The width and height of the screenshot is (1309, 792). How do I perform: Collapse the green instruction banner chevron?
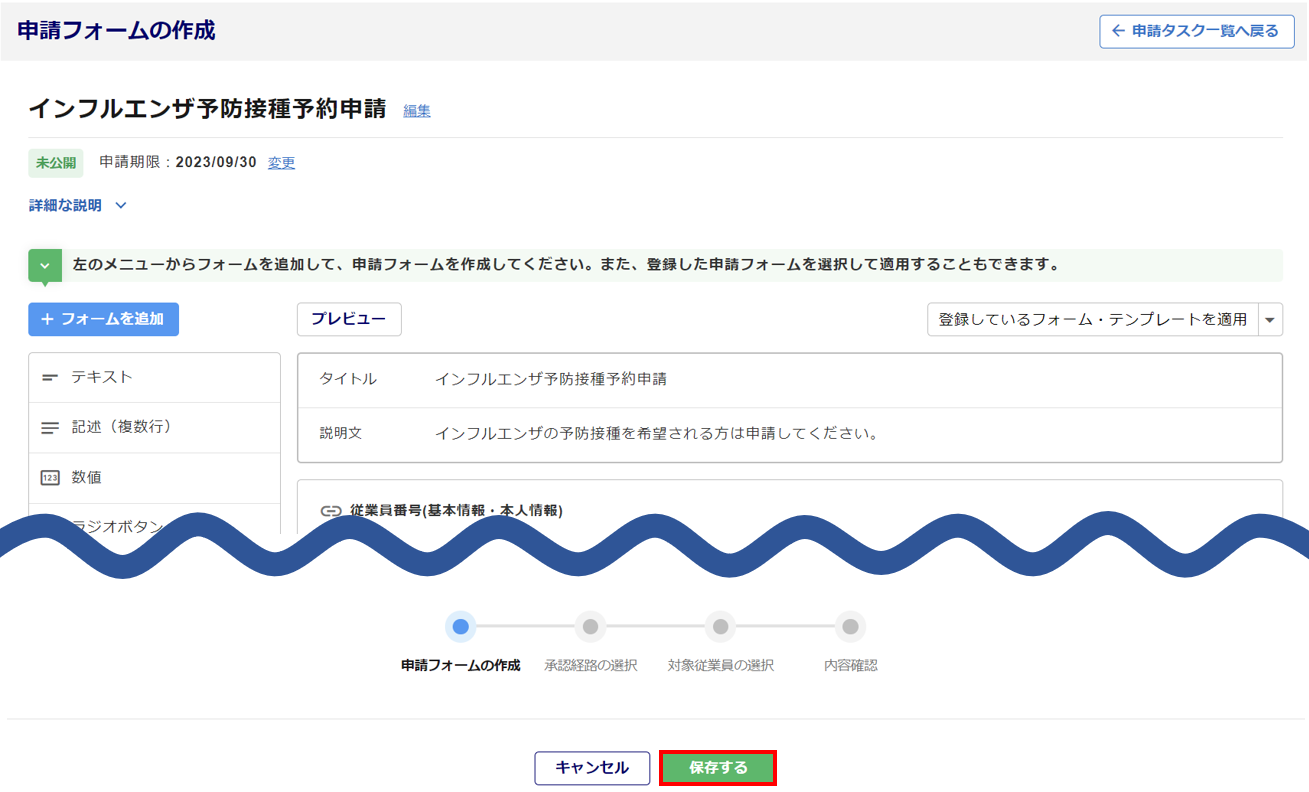(x=45, y=266)
